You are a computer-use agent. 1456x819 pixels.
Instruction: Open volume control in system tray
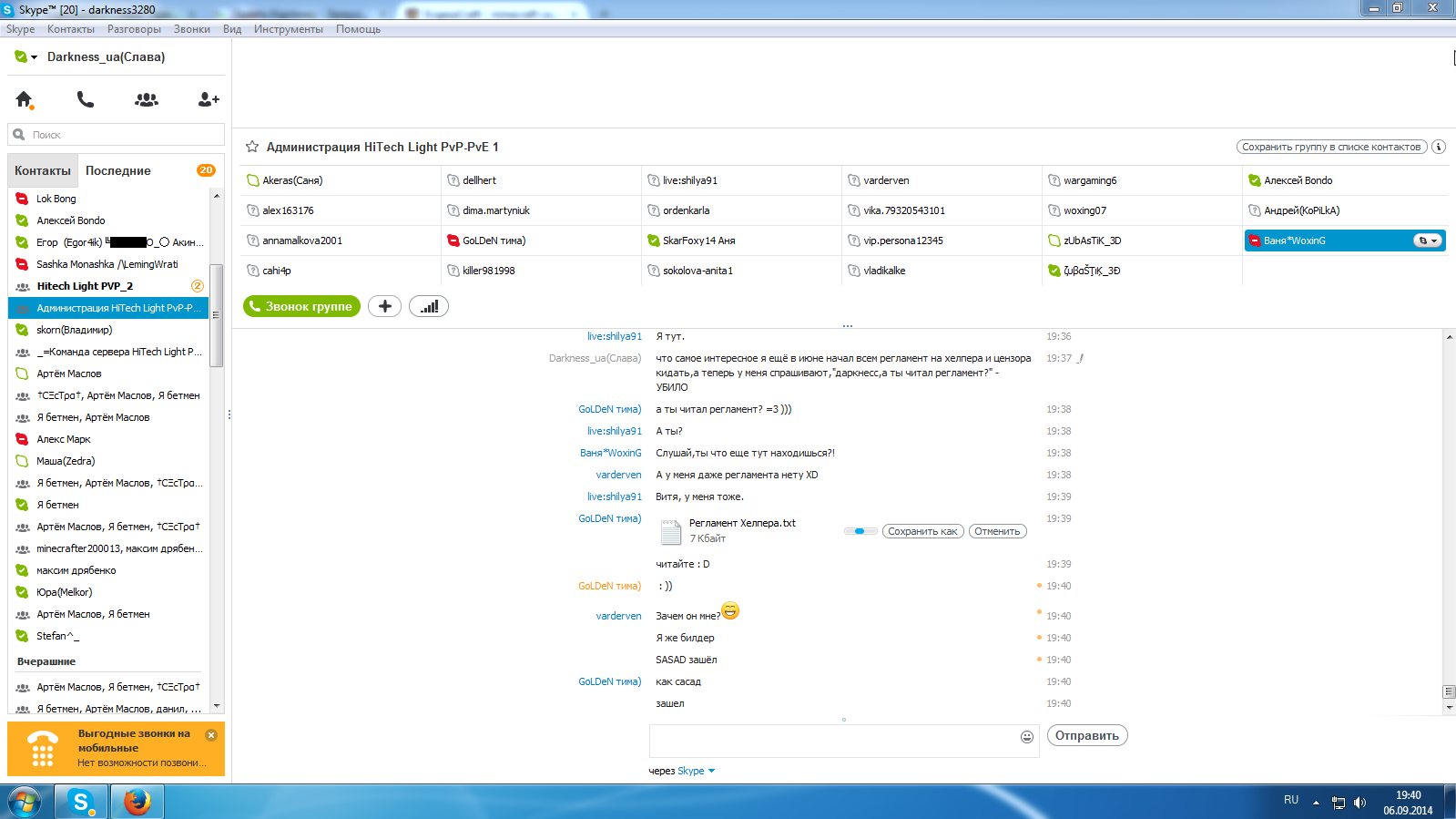coord(1359,803)
